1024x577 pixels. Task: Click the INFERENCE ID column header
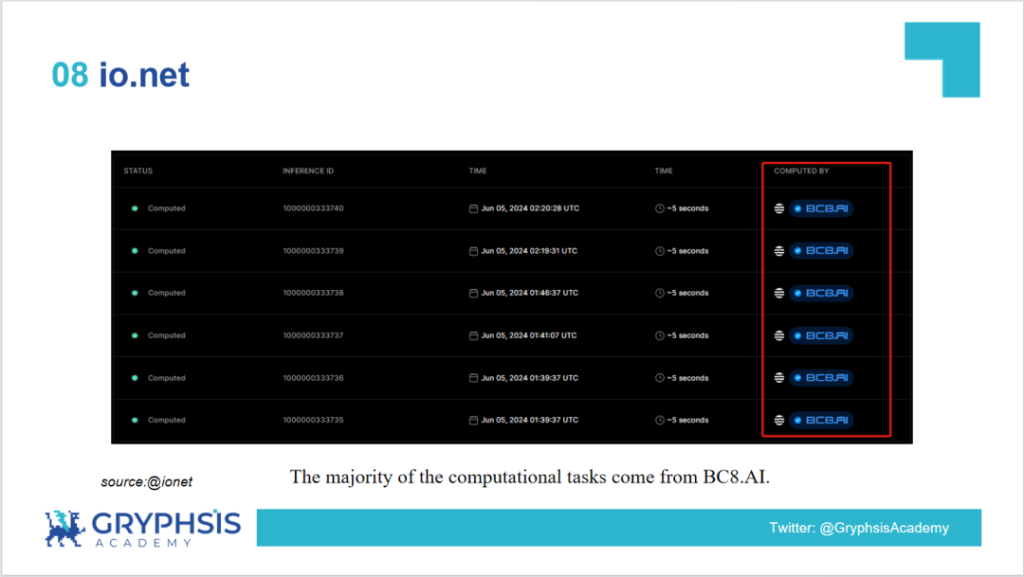[x=308, y=171]
